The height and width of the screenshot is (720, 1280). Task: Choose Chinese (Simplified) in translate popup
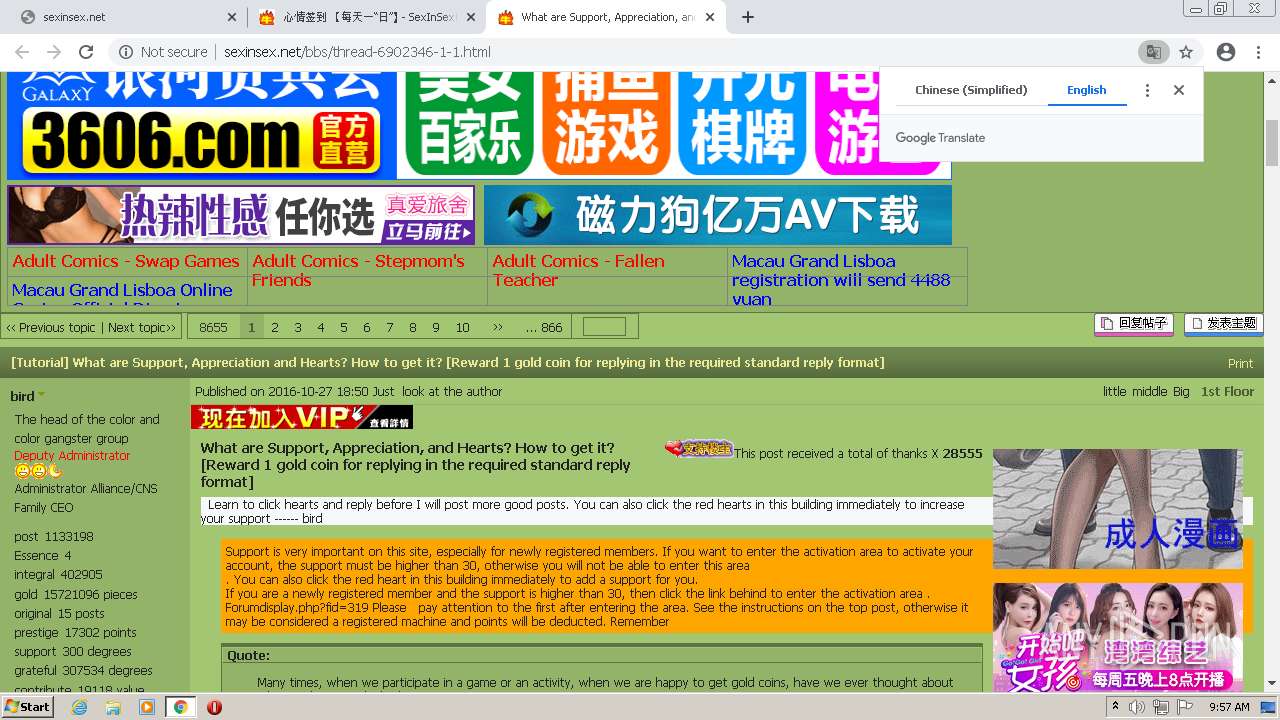tap(971, 90)
